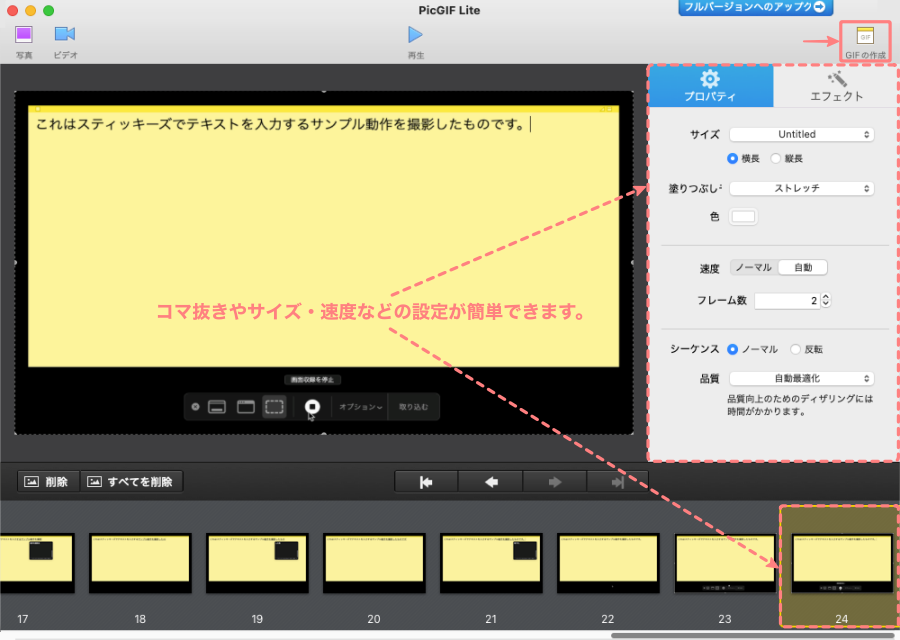Choose the 反転 reverse sequence option
900x640 pixels.
pos(796,349)
